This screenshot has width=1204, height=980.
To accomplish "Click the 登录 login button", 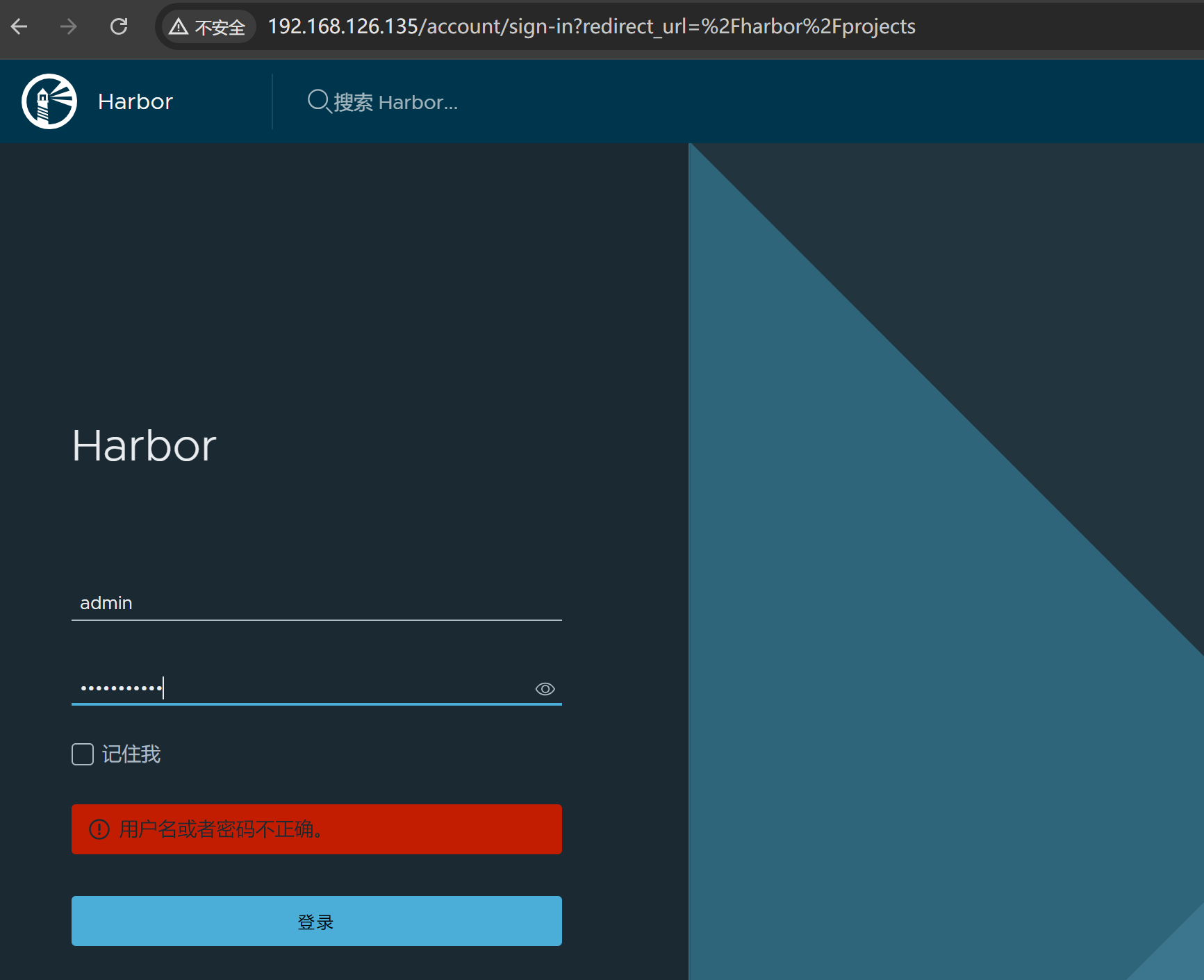I will tap(316, 921).
